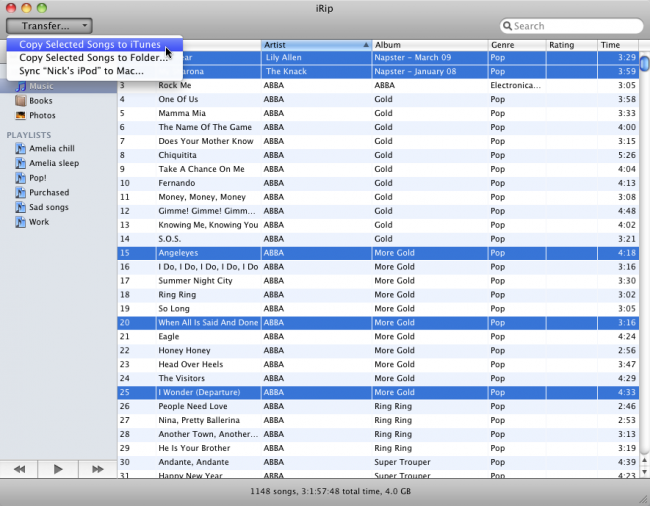Click the Play button
650x506 pixels.
pos(58,469)
